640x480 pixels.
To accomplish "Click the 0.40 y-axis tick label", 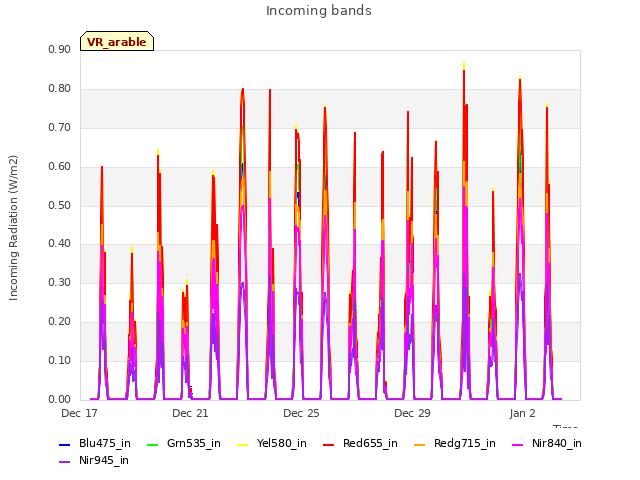I will point(60,244).
